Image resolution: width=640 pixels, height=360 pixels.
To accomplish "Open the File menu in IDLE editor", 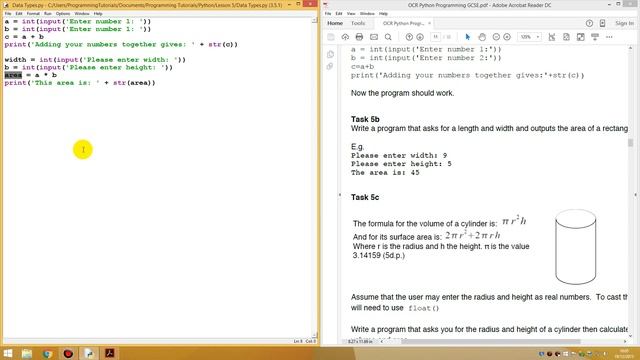I will (8, 13).
